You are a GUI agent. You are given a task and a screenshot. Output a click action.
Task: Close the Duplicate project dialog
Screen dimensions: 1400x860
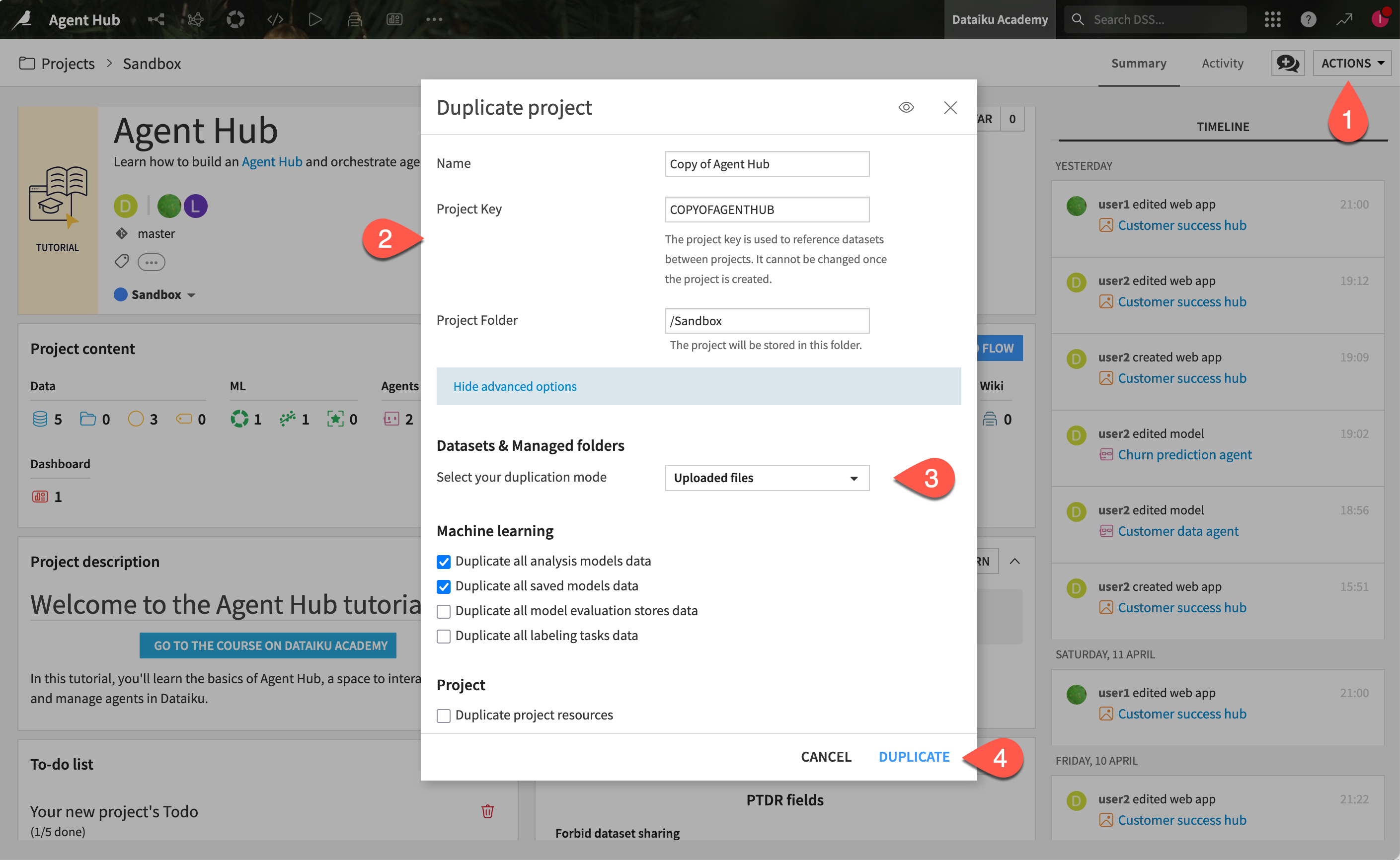950,107
